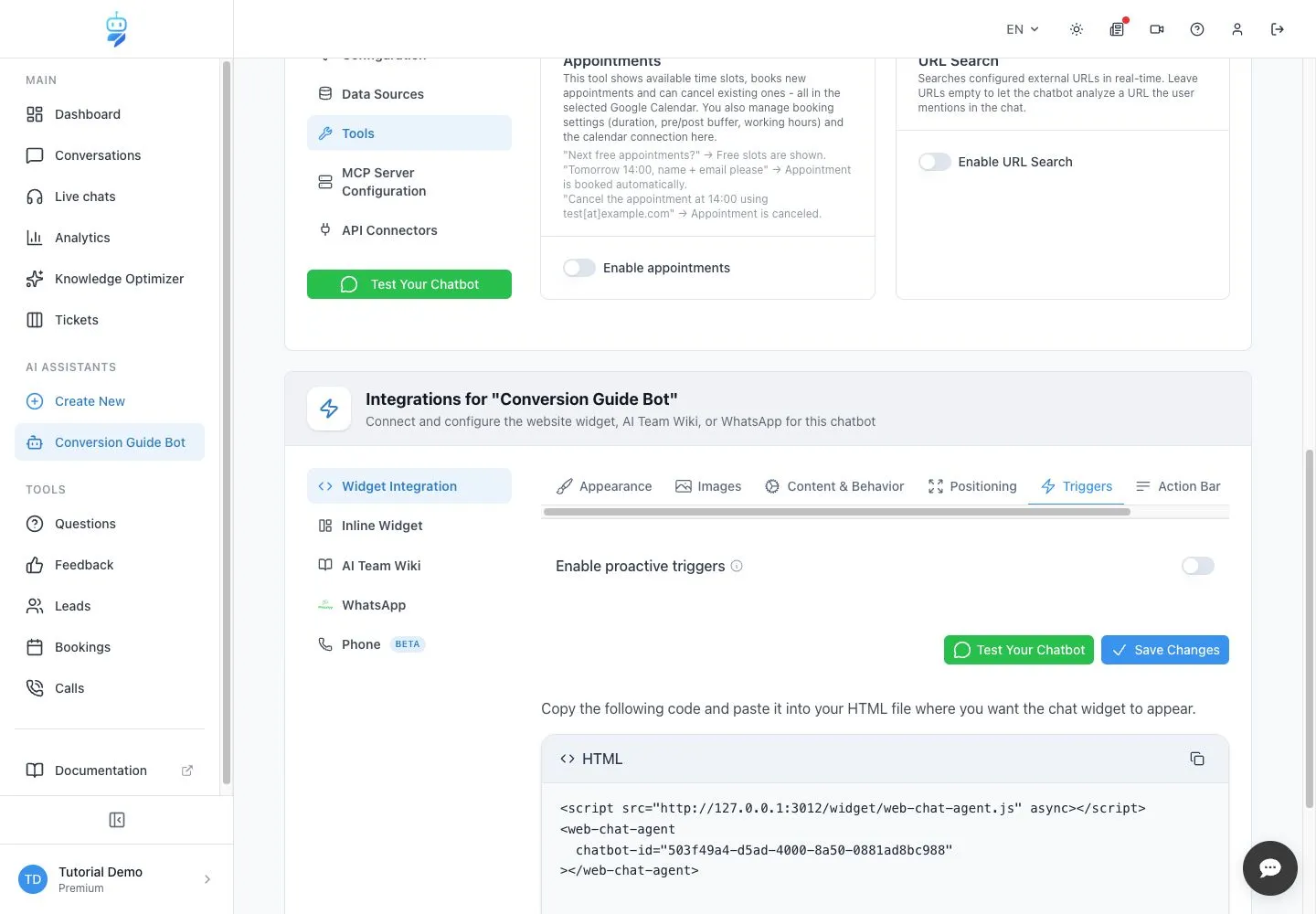Select Tools section in settings menu
The height and width of the screenshot is (914, 1316).
pyautogui.click(x=409, y=133)
